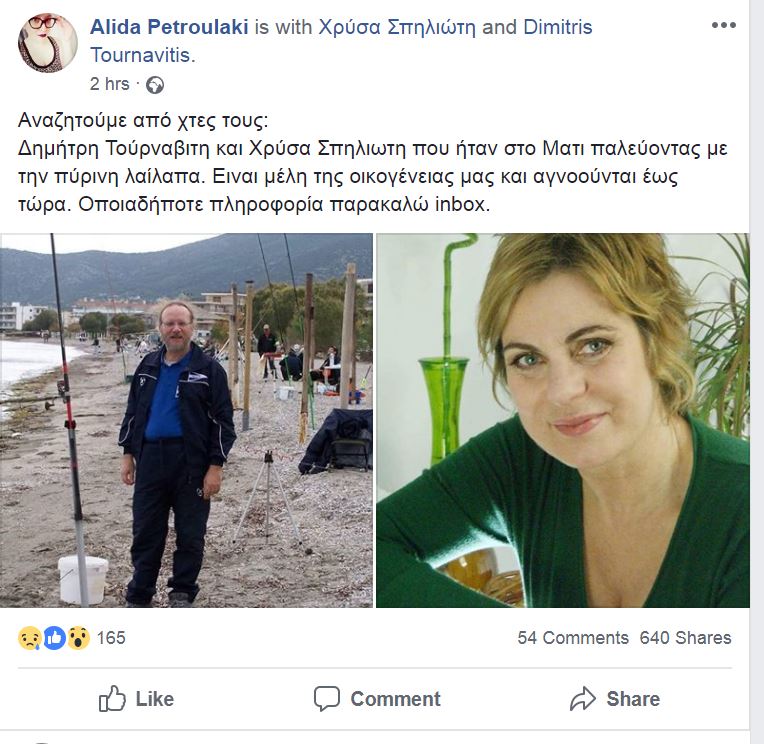764x744 pixels.
Task: Open the Χρύσα Σπηλιώτη tagged profile link
Action: click(397, 27)
